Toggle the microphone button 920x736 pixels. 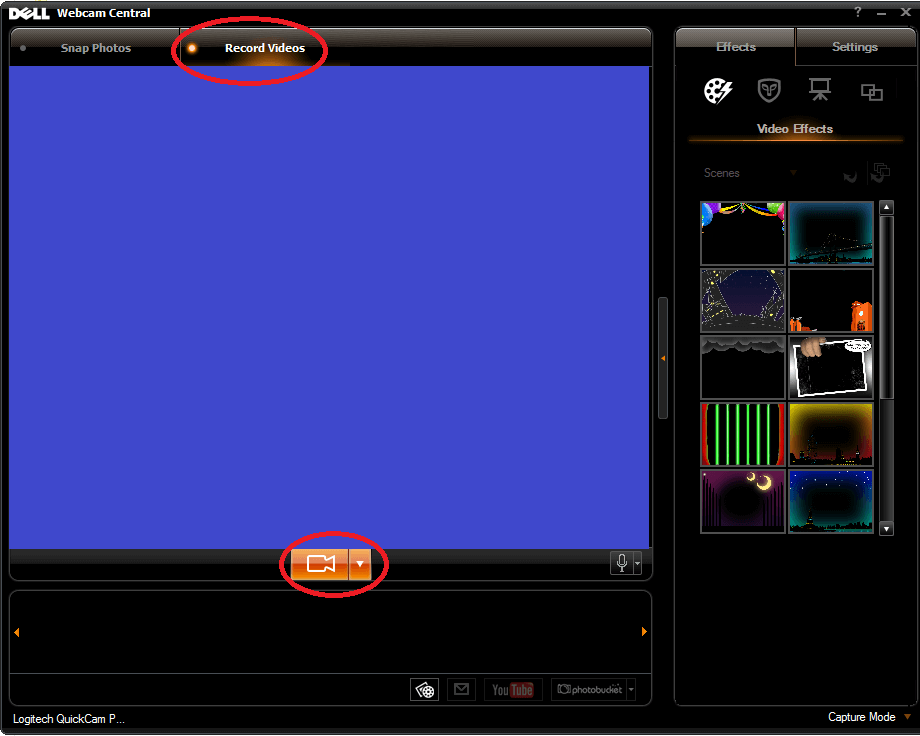click(x=621, y=563)
